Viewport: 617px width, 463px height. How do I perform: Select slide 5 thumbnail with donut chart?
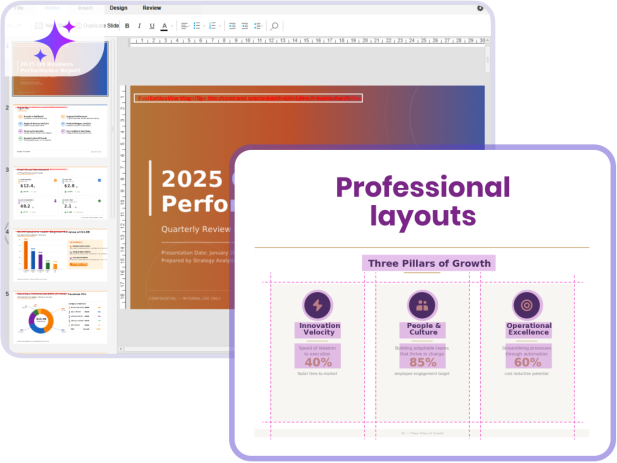[x=60, y=317]
